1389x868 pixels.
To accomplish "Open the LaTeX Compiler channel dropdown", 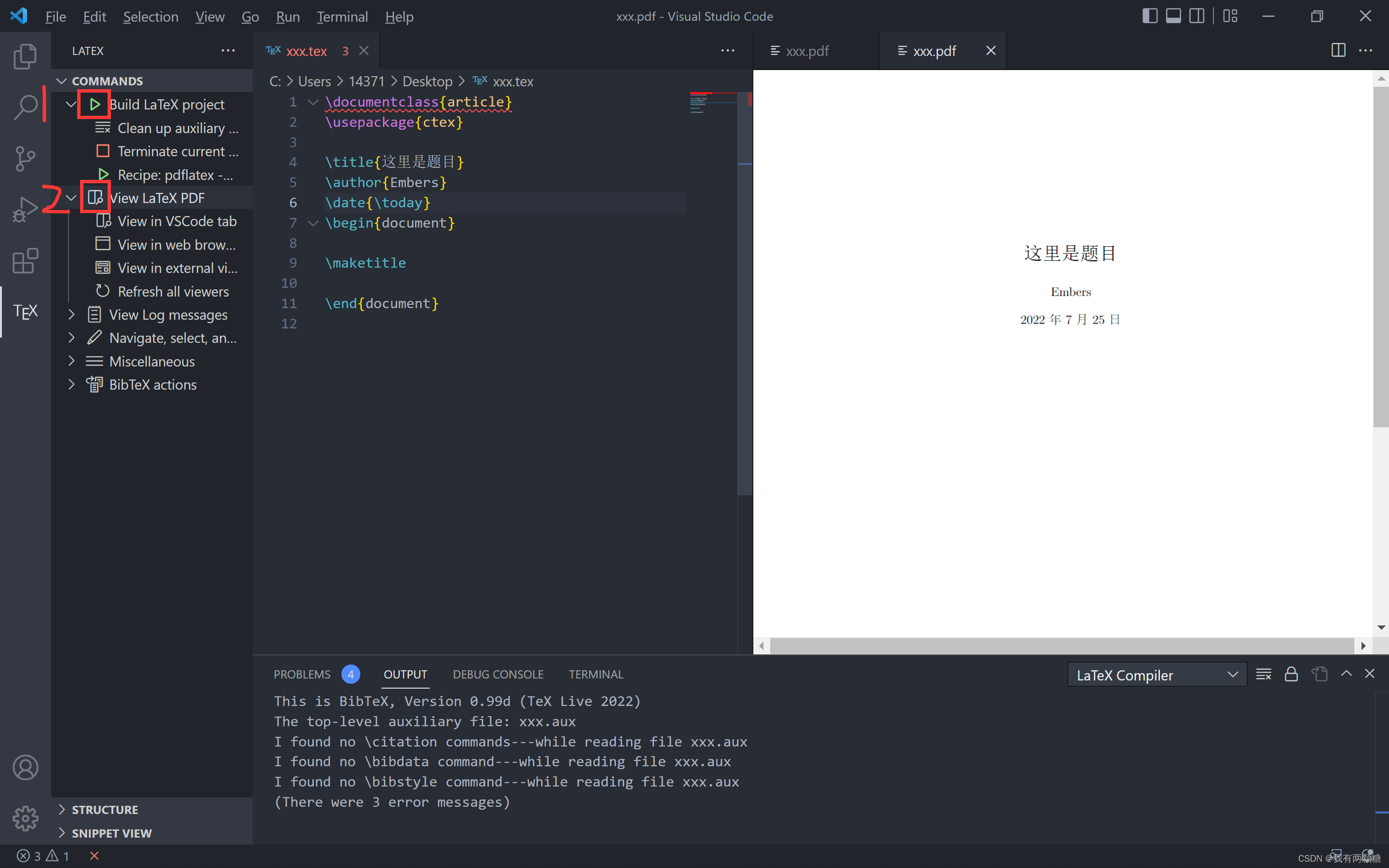I will 1232,675.
